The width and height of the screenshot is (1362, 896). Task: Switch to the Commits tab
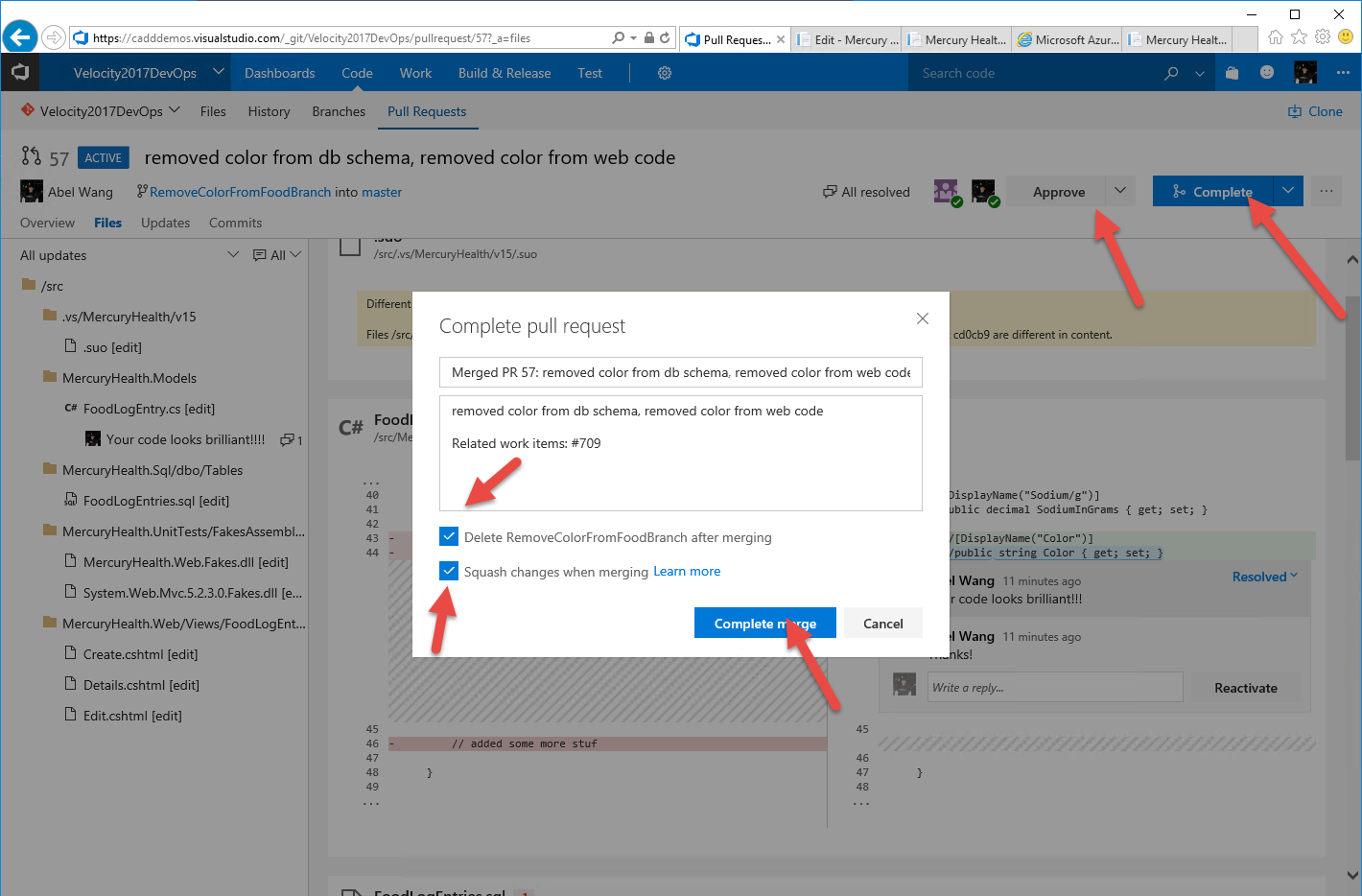(x=235, y=223)
